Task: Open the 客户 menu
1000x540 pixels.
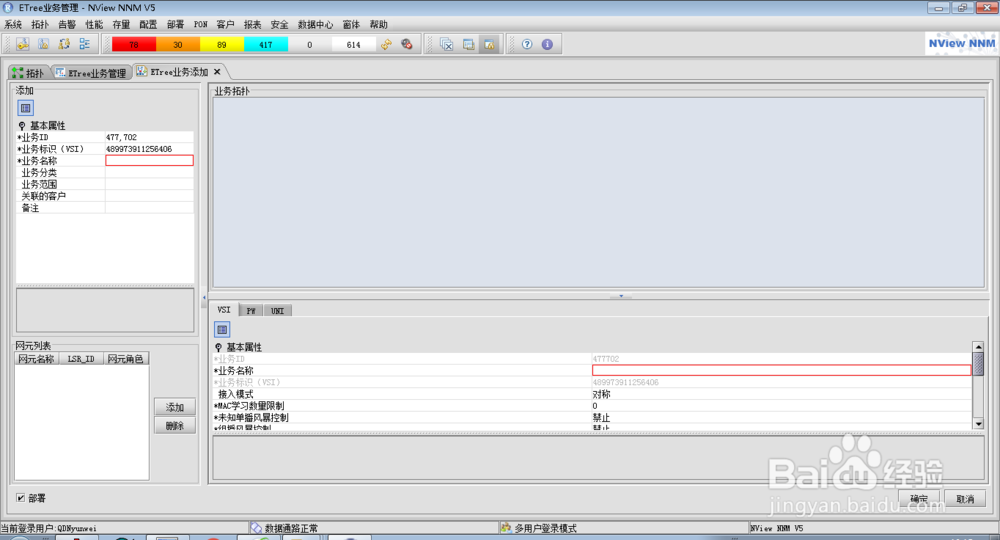Action: (x=225, y=24)
